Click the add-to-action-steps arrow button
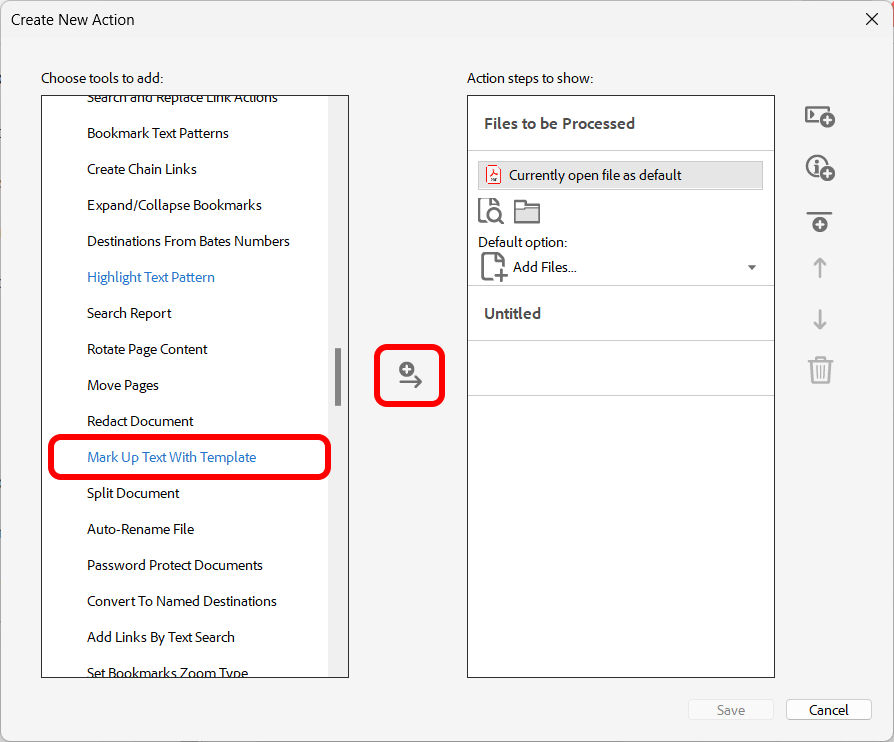Screen dimensions: 894x742 409,376
